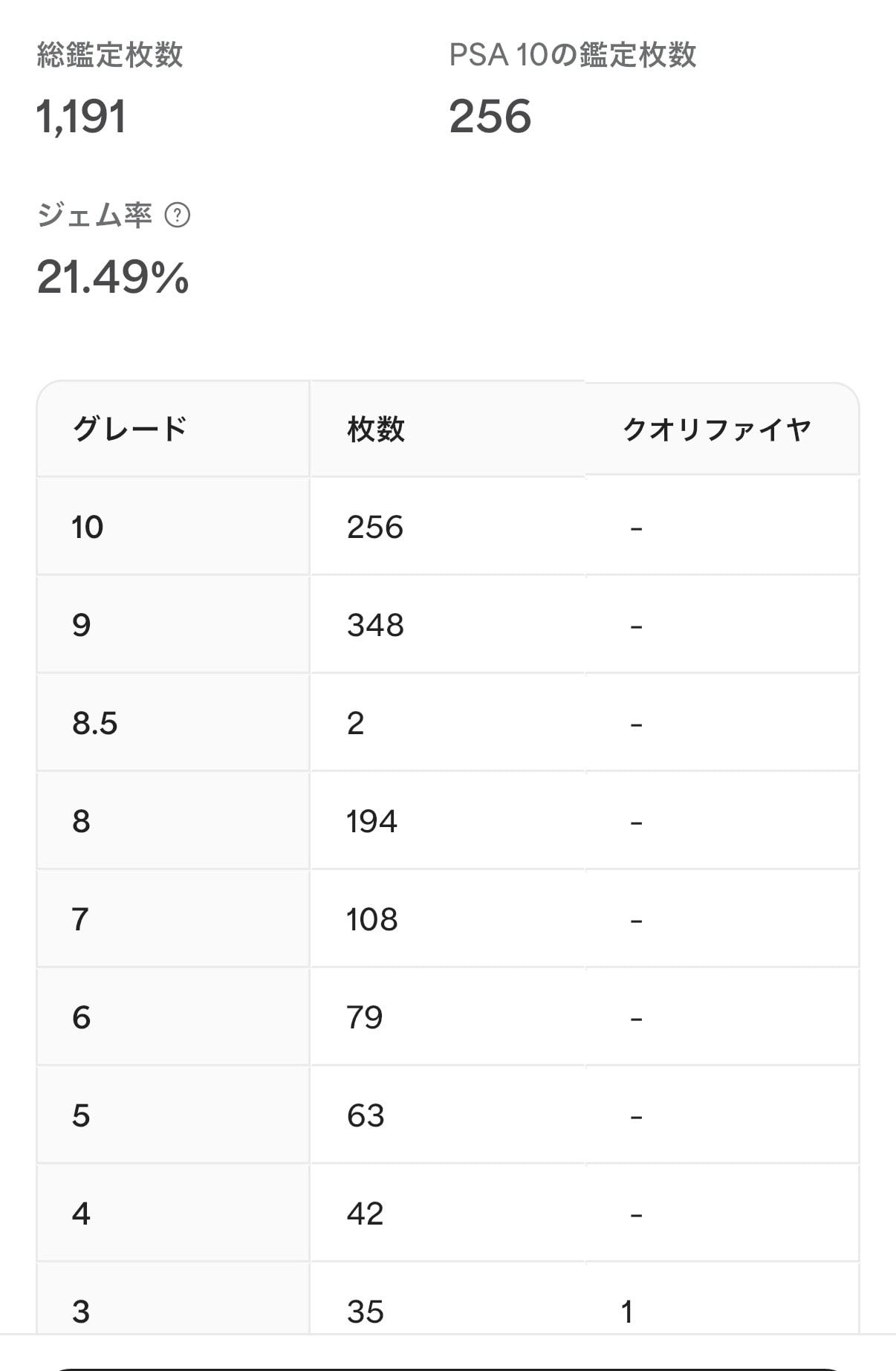Tap the 79 count cell
This screenshot has width=896, height=1371.
365,1018
